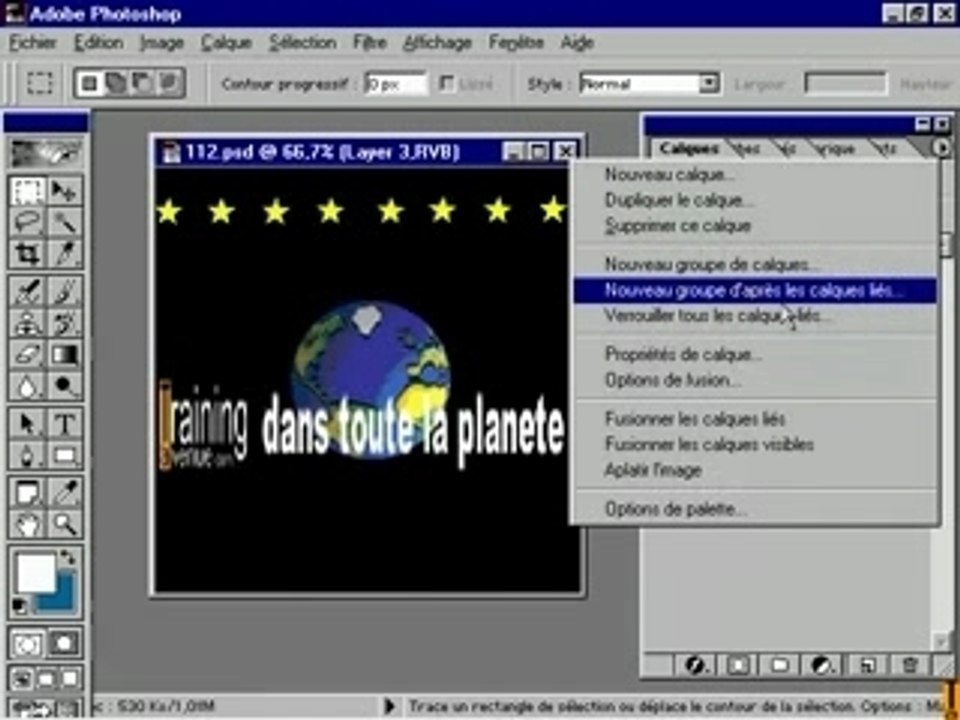
Task: Select the Zoom tool
Action: [64, 524]
